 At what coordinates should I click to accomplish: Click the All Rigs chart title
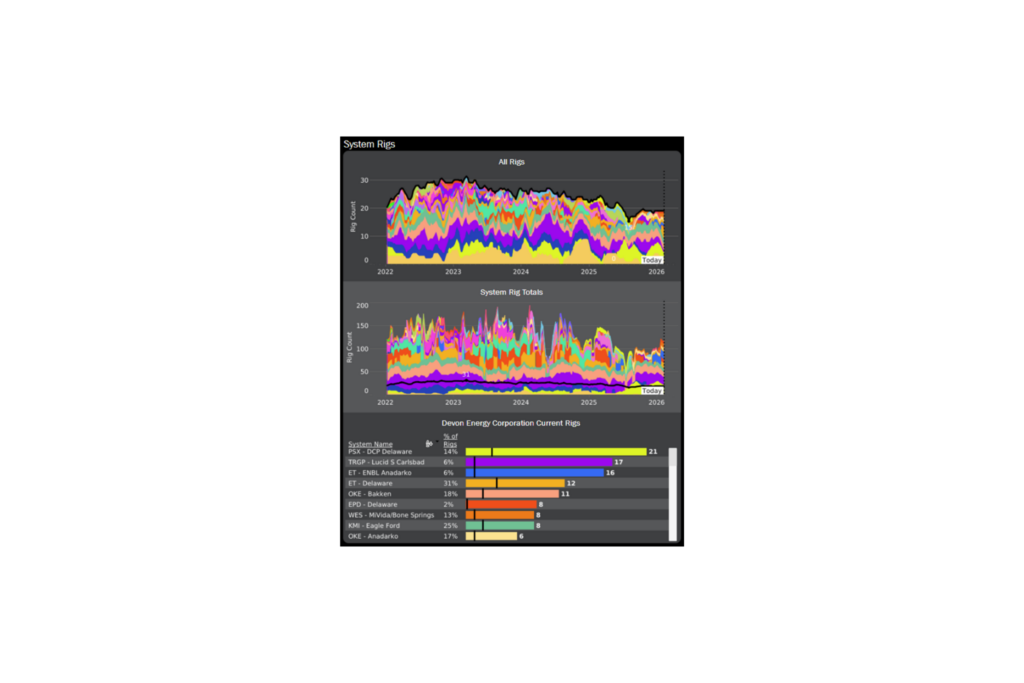point(511,162)
